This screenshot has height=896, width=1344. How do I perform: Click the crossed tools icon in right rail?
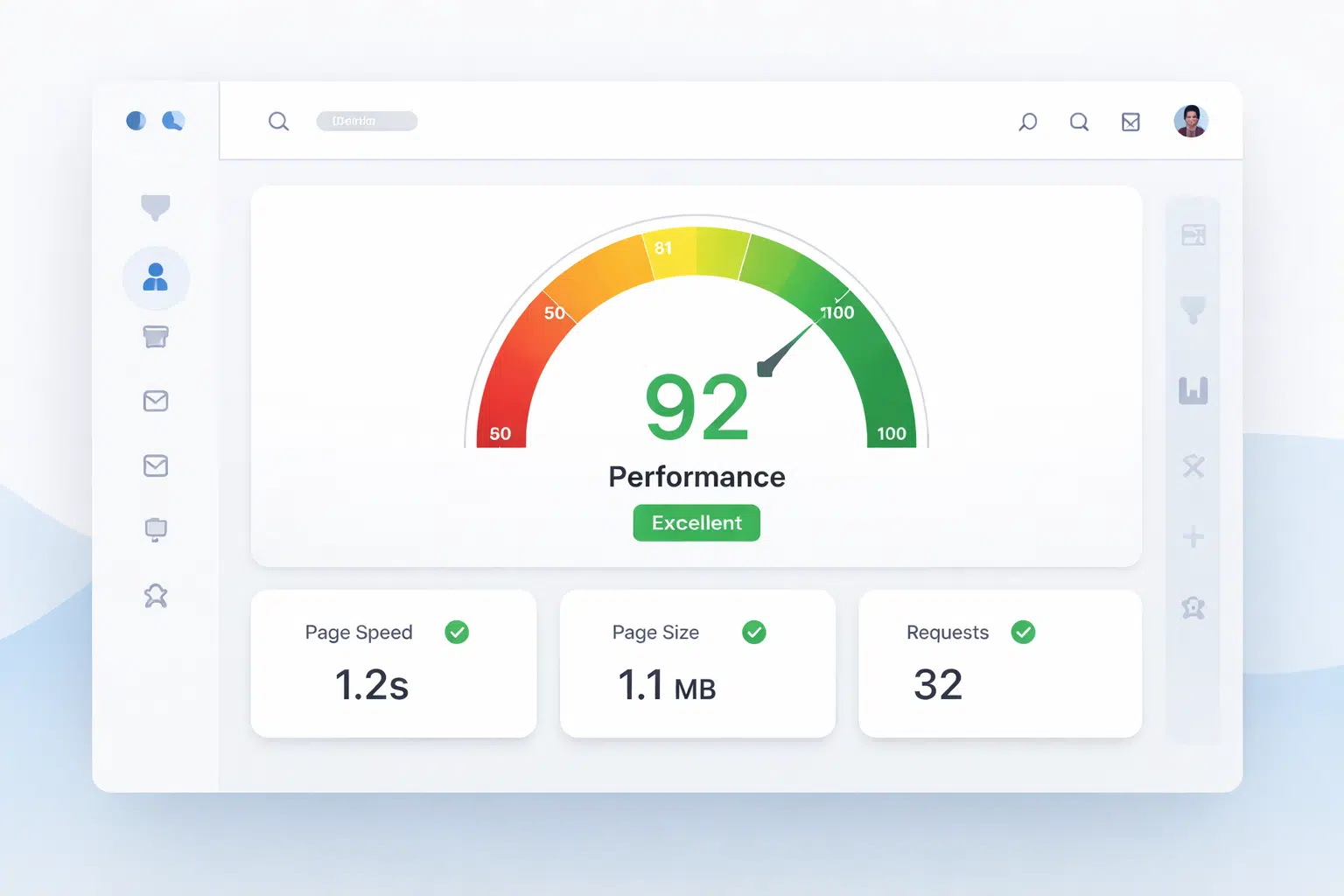tap(1193, 466)
